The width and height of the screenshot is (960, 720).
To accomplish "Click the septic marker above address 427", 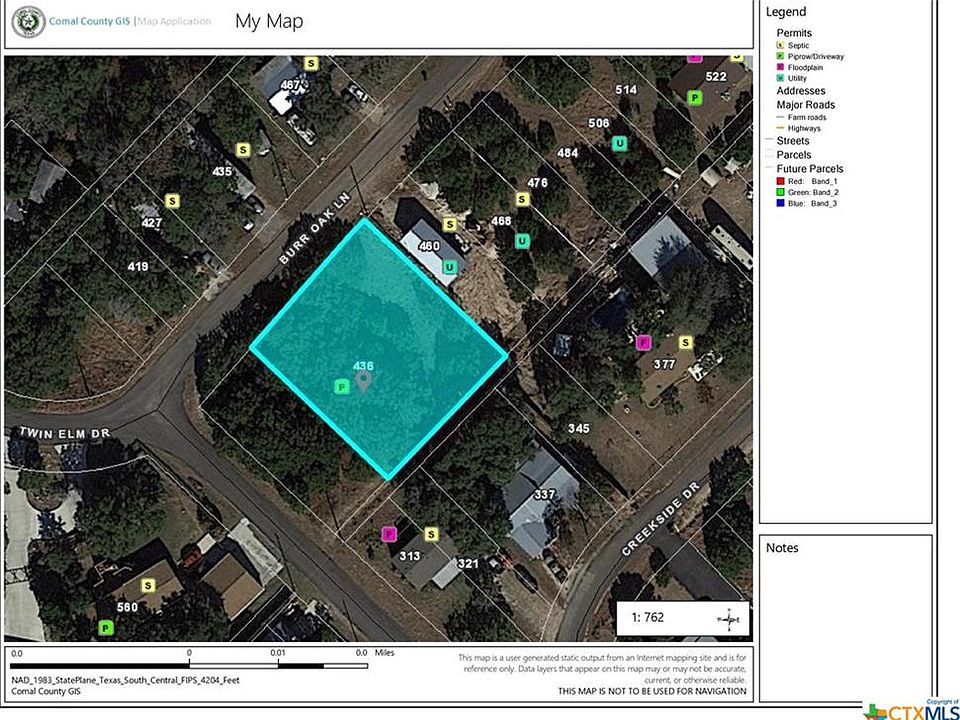I will [x=173, y=201].
